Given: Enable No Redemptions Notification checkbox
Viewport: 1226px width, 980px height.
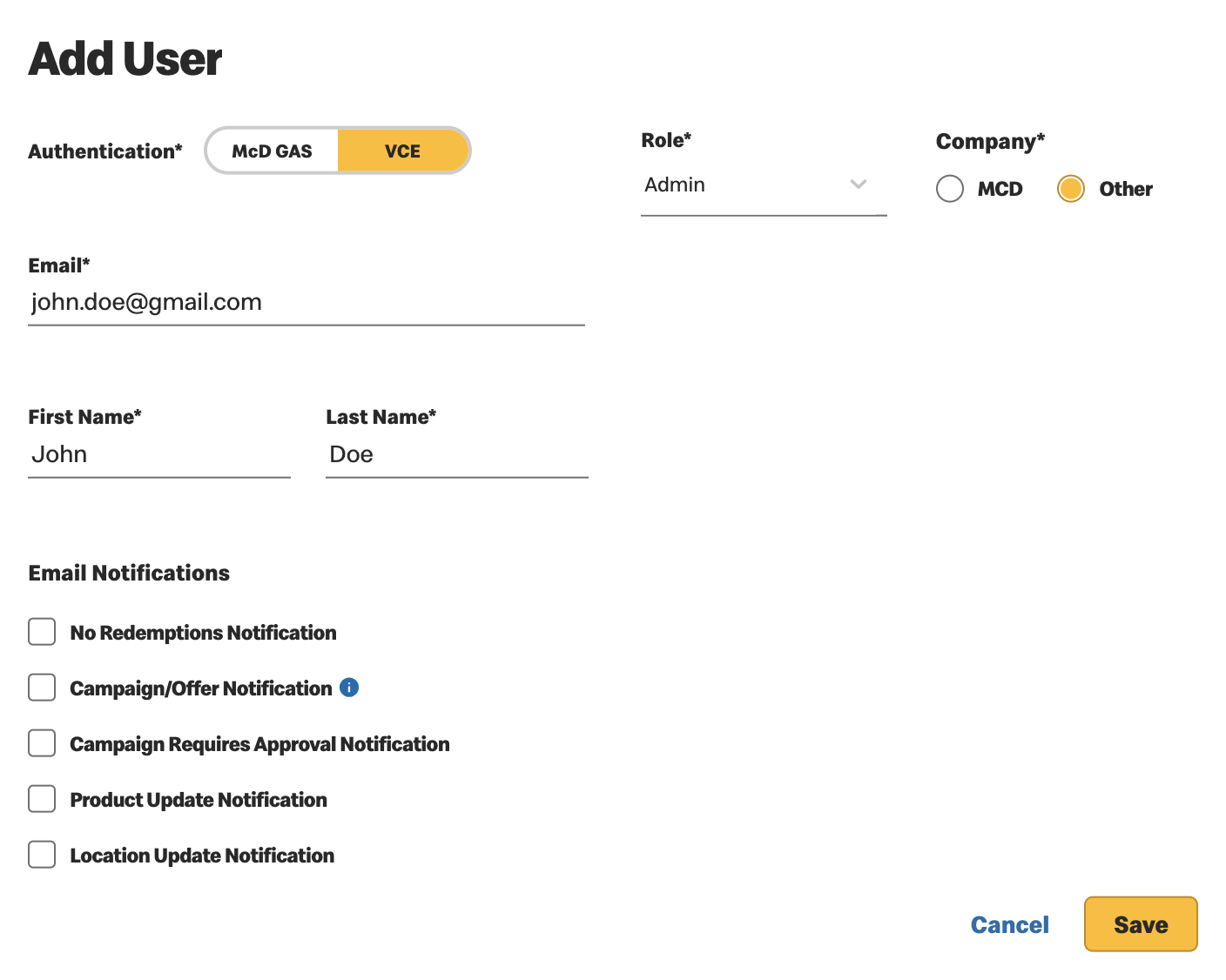Looking at the screenshot, I should point(42,632).
